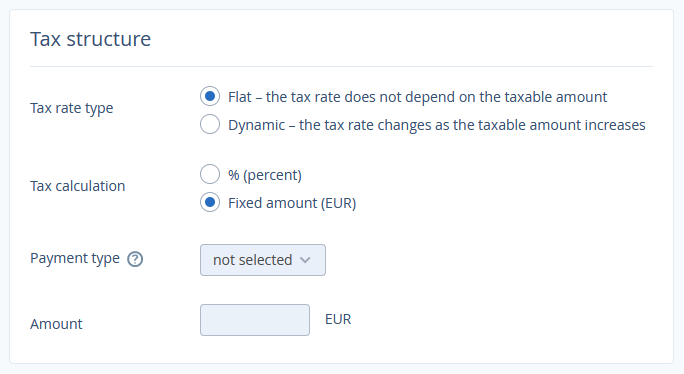Click the help icon beside Payment type
684x374 pixels.
(135, 259)
